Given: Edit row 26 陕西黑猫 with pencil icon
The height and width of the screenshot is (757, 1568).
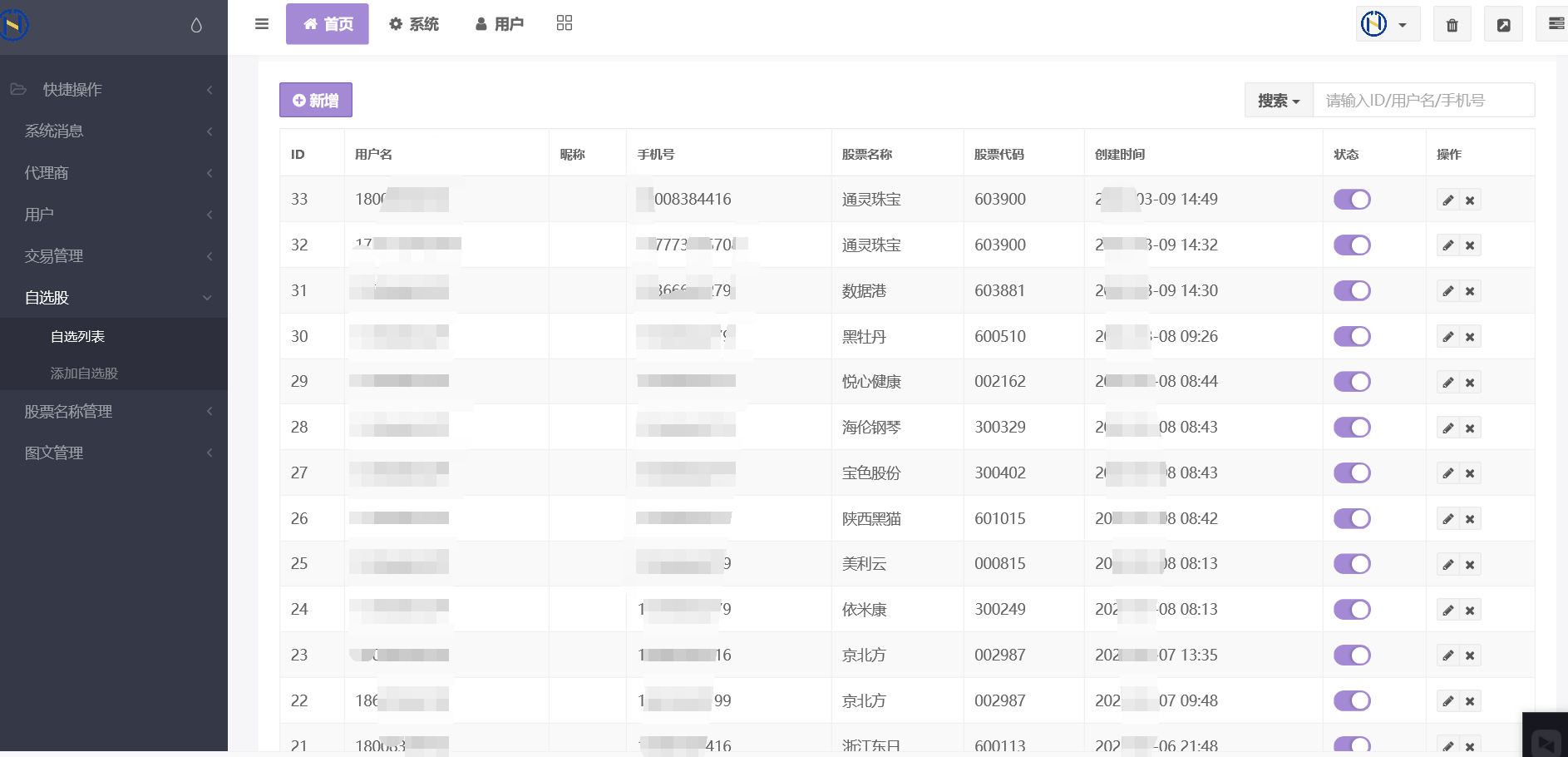Looking at the screenshot, I should (1448, 519).
